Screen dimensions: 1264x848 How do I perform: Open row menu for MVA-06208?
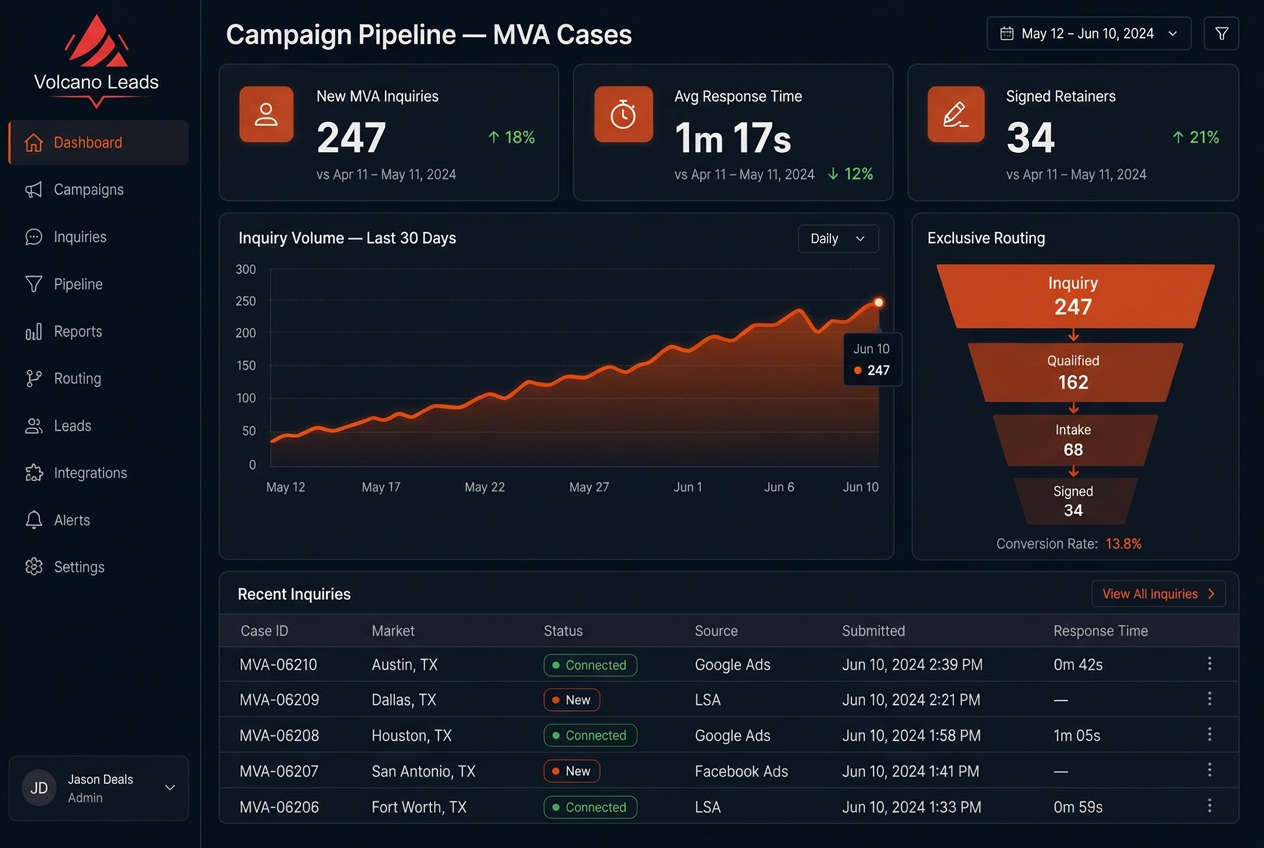pos(1210,734)
